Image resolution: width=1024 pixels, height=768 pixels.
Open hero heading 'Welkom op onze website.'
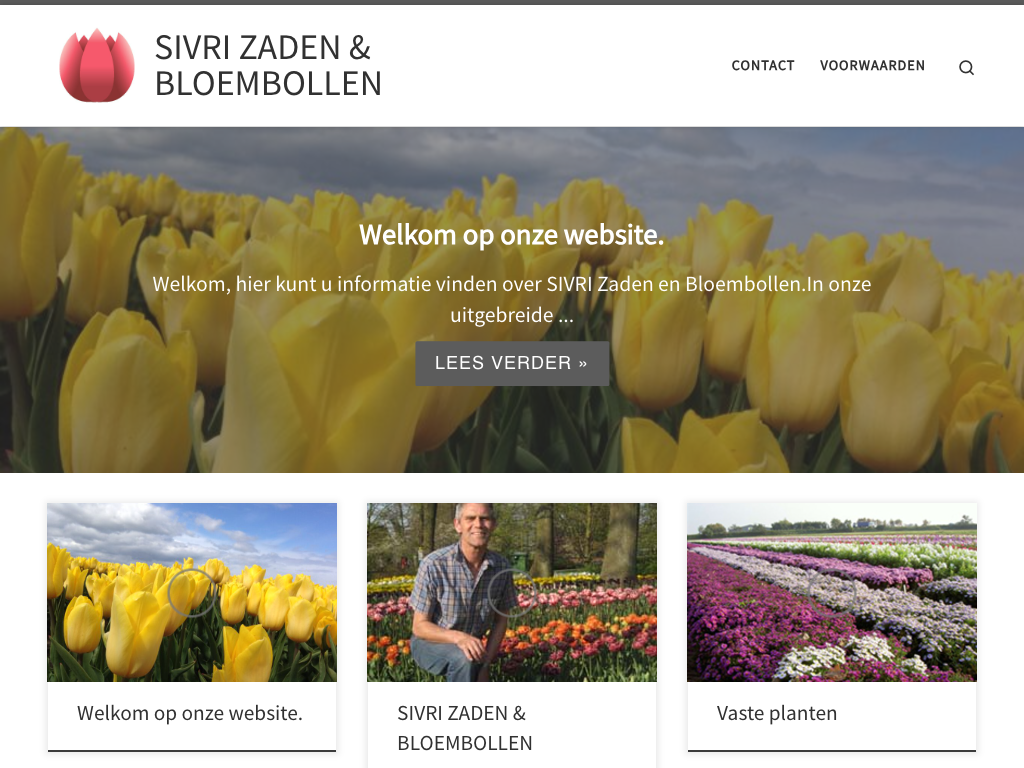(512, 235)
